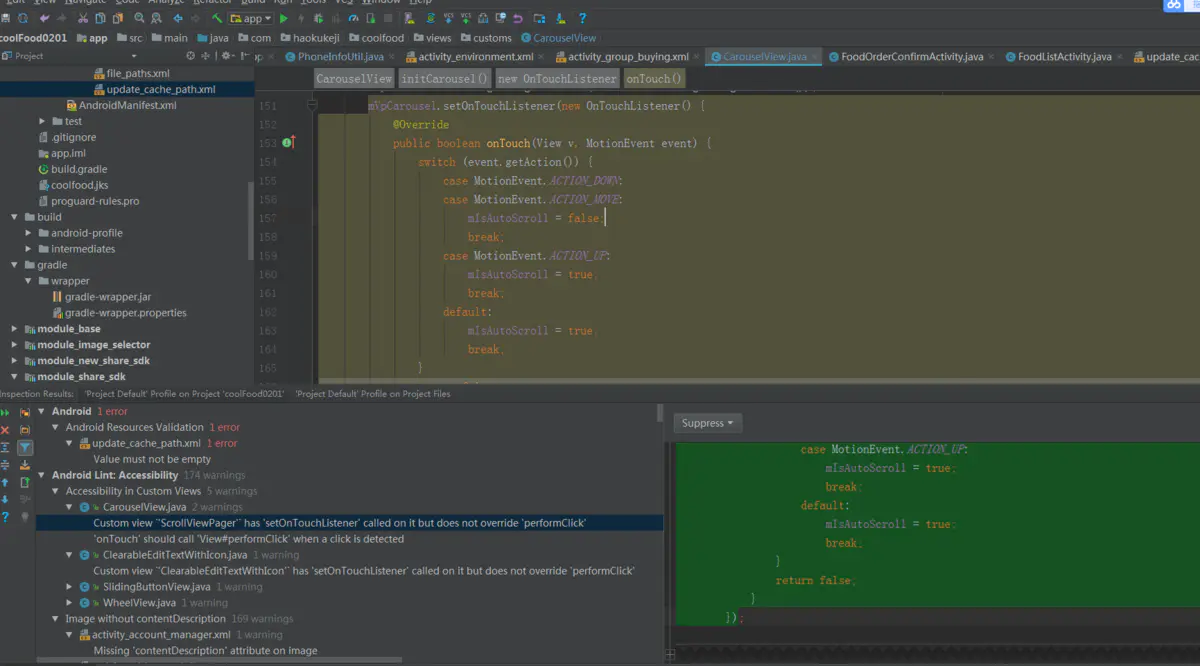Click the Project panel settings gear icon
The height and width of the screenshot is (666, 1200).
pos(227,56)
